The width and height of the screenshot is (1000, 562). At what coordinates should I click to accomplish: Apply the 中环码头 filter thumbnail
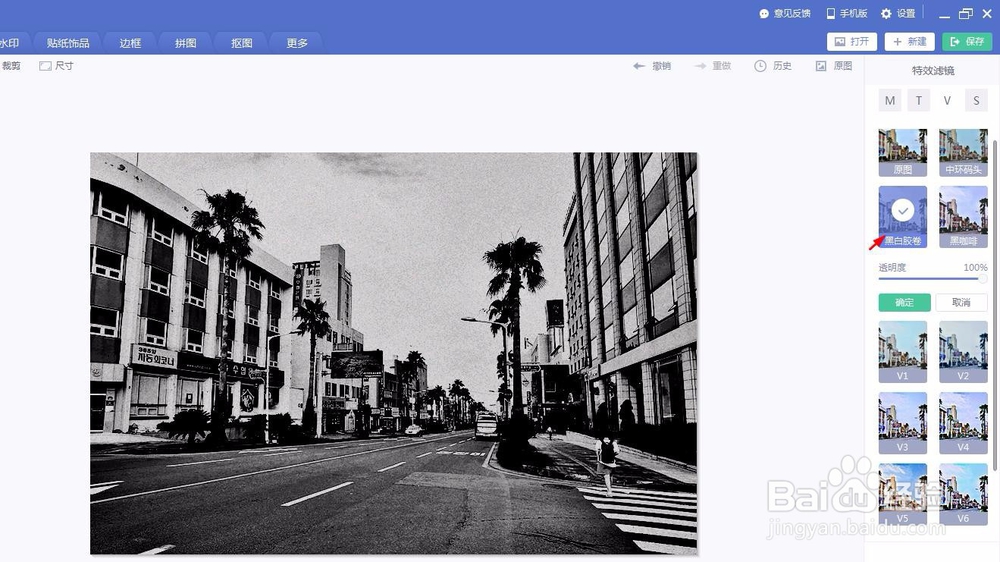pos(963,152)
